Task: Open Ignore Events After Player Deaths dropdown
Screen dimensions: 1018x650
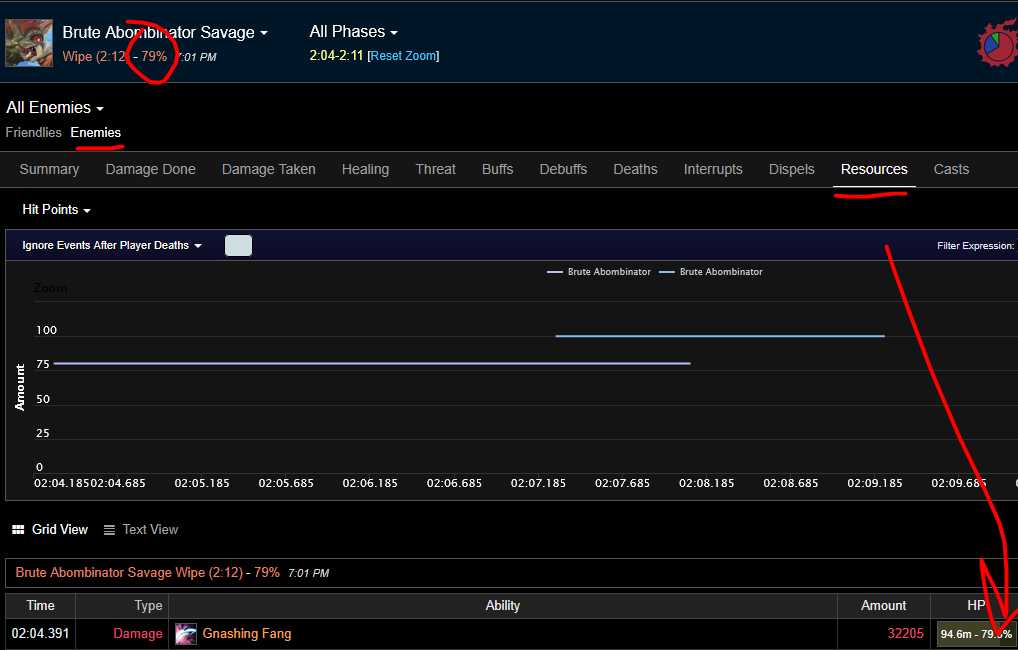Action: click(112, 245)
